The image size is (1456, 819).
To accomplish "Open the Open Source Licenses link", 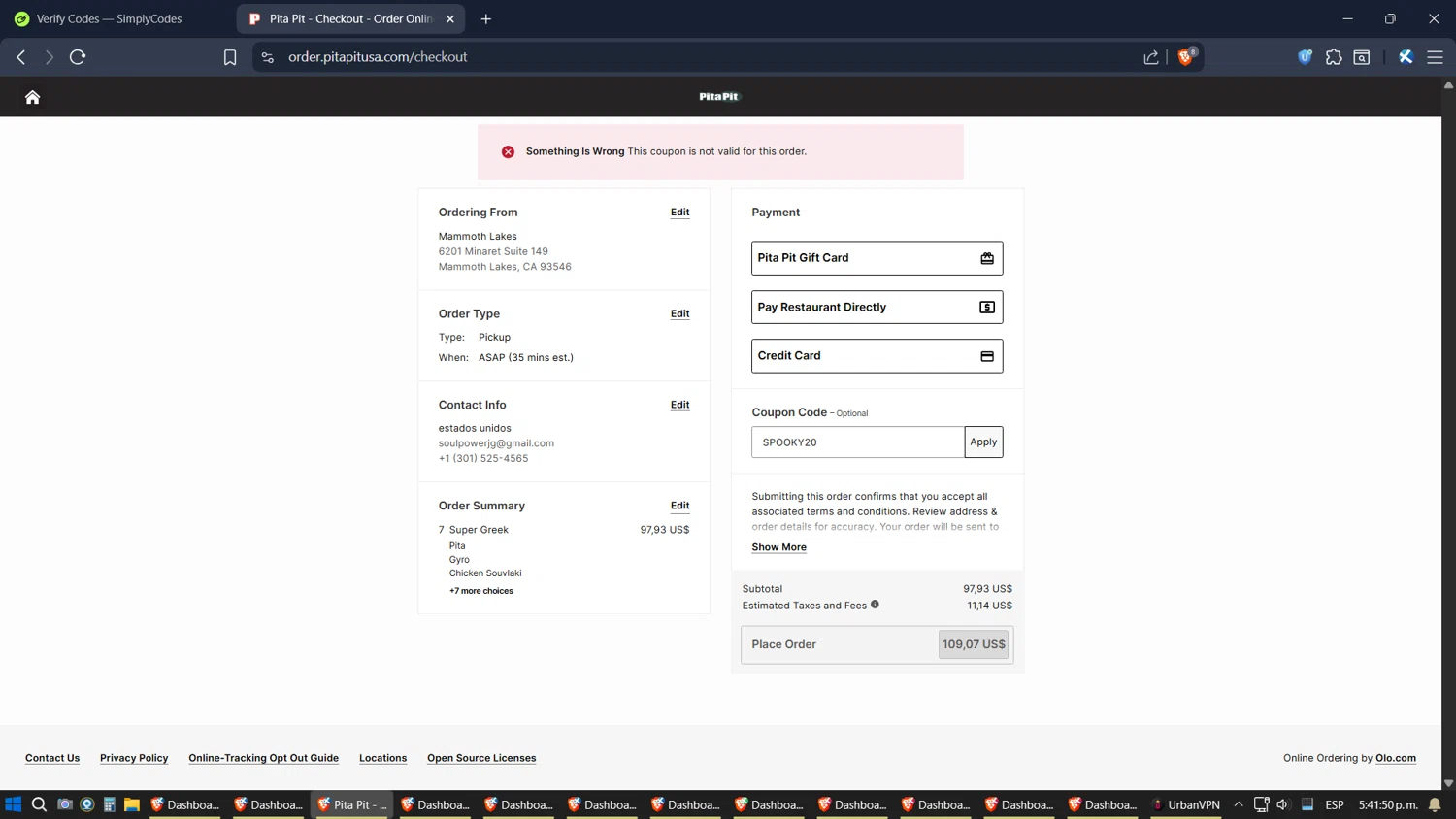I will coord(481,758).
